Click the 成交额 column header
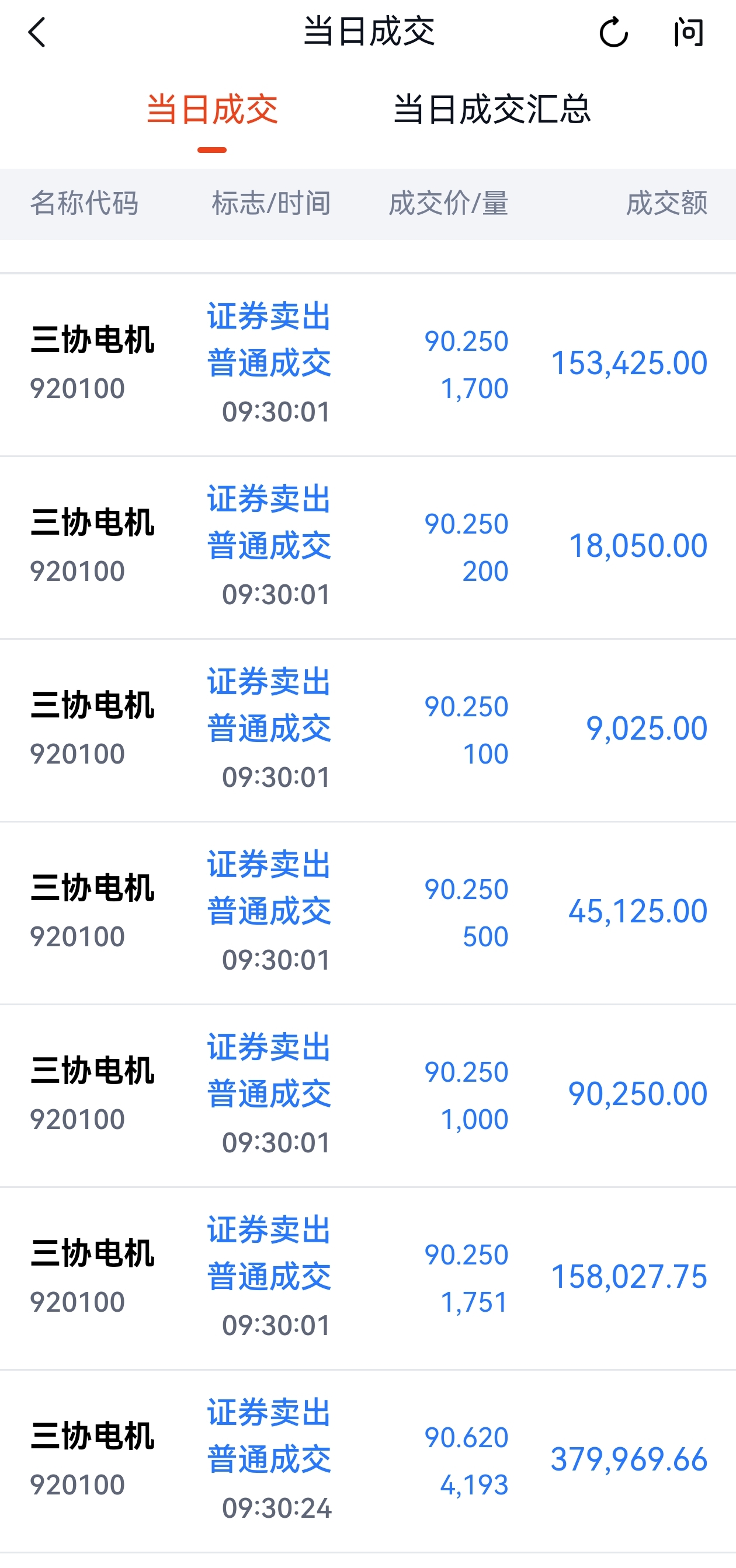This screenshot has height=1568, width=736. [x=666, y=203]
